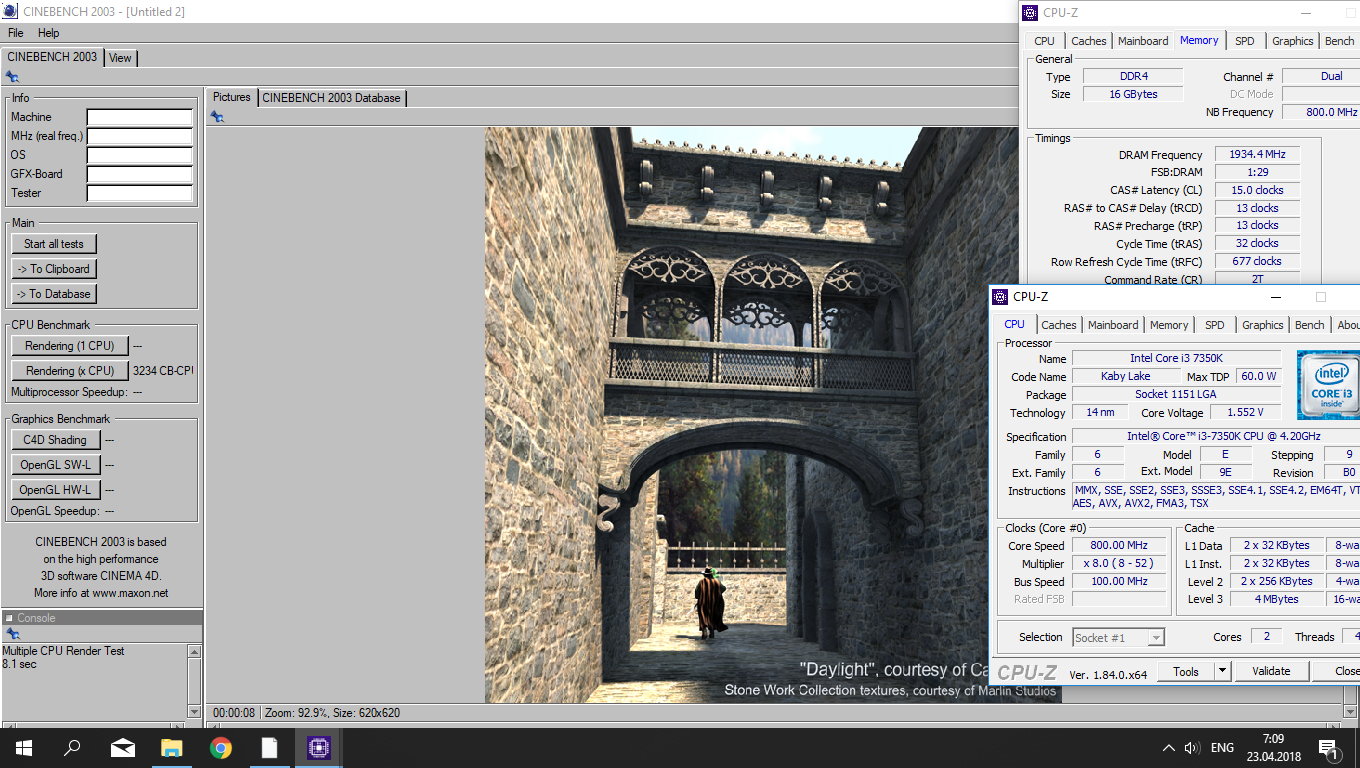This screenshot has width=1360, height=768.
Task: Click the CINEBENCH title bar app icon
Action: click(x=11, y=11)
